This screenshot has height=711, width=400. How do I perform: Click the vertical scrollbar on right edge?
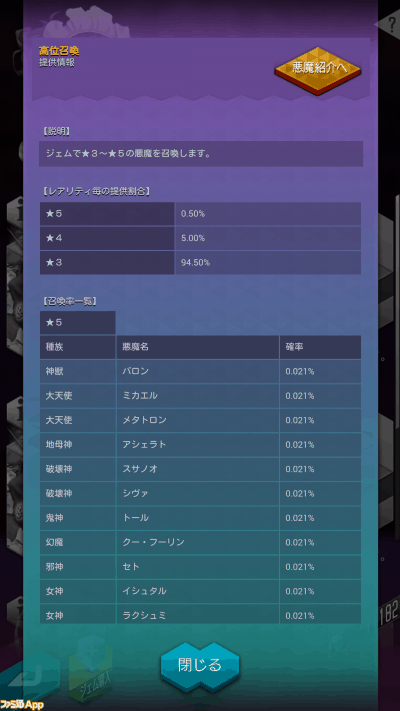pos(398,313)
